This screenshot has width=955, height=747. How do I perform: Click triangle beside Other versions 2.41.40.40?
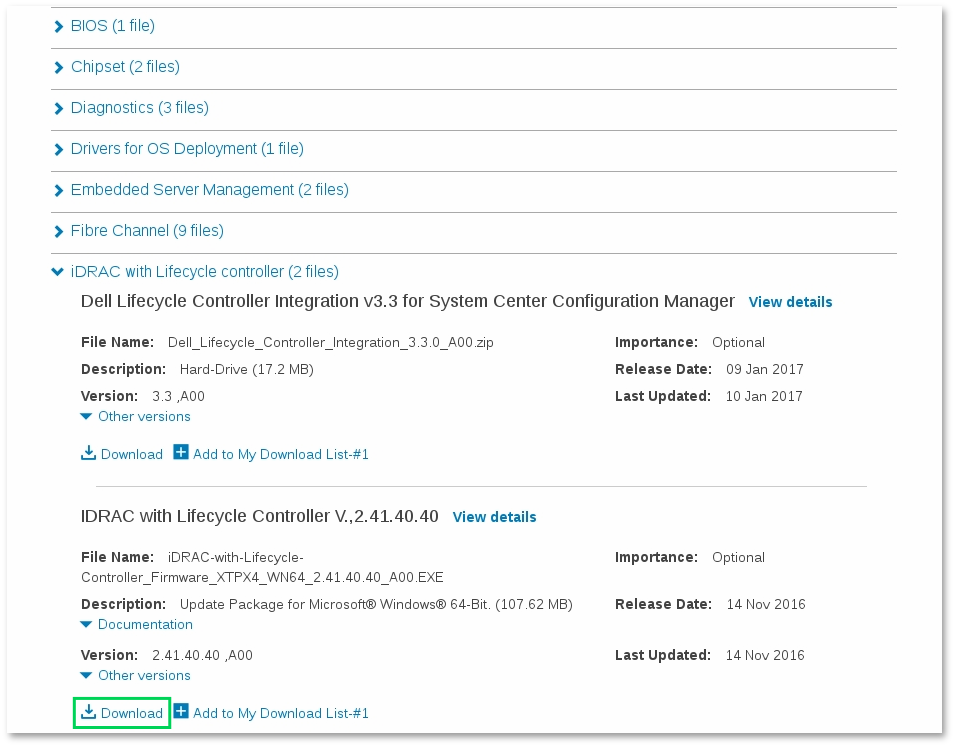pyautogui.click(x=86, y=676)
